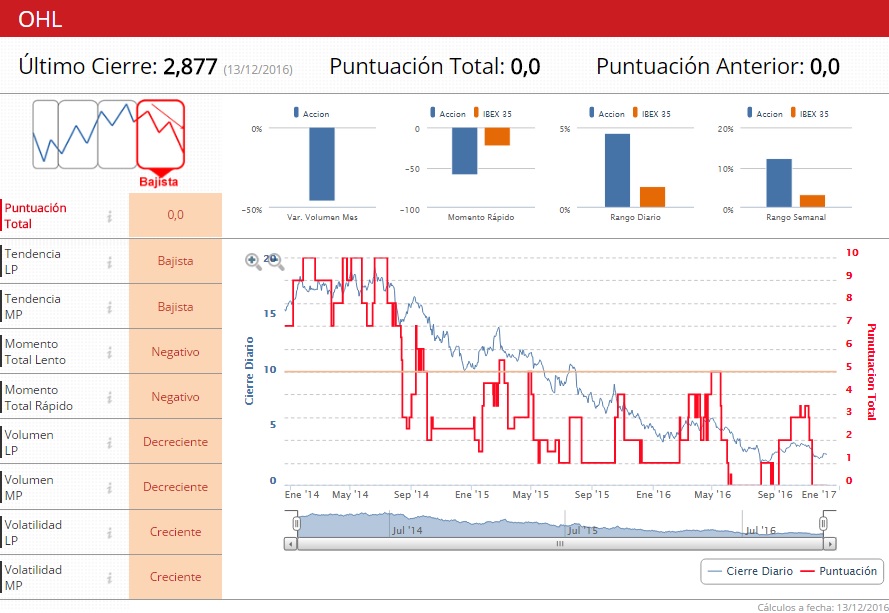889x613 pixels.
Task: Open the info icon for Momento Total Lento
Action: click(109, 352)
